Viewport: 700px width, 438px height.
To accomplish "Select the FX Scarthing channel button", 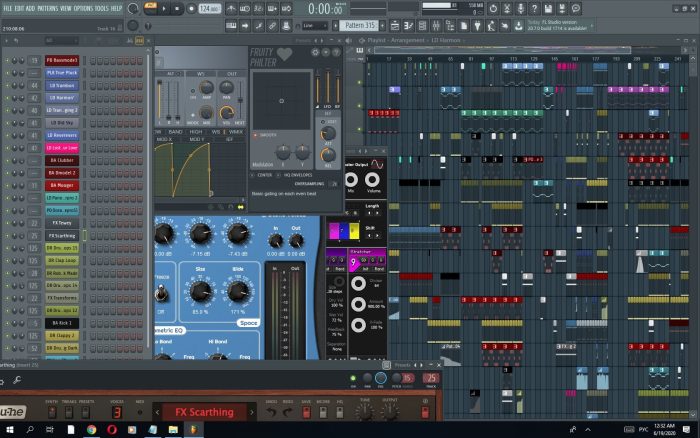I will [62, 235].
